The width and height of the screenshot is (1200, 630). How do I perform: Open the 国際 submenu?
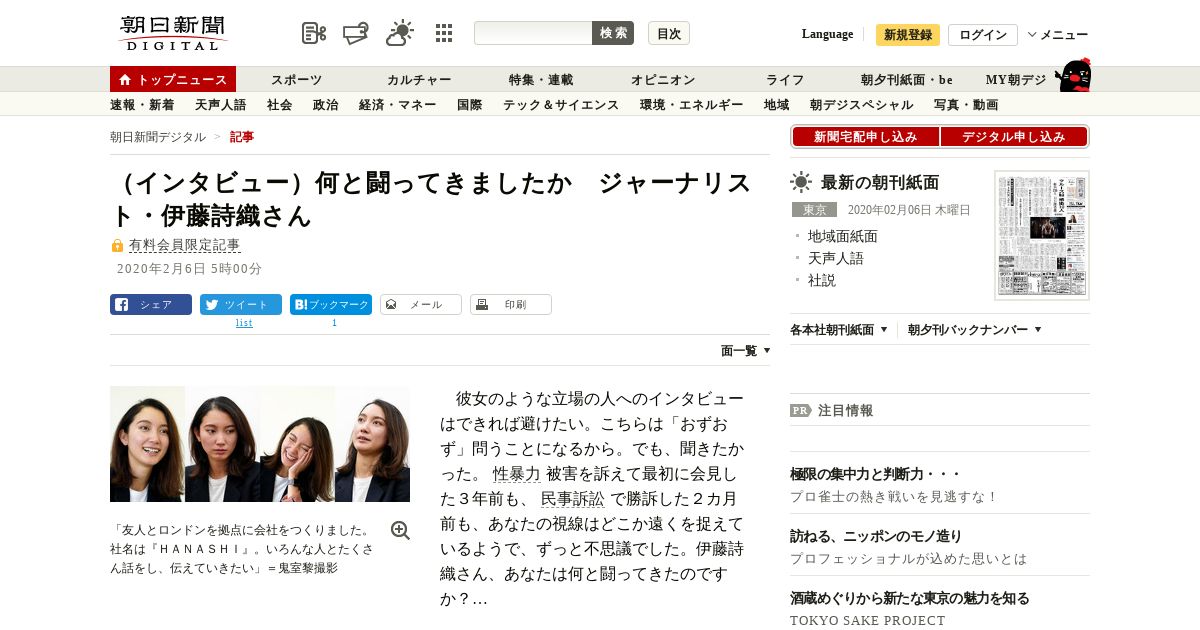[x=469, y=104]
